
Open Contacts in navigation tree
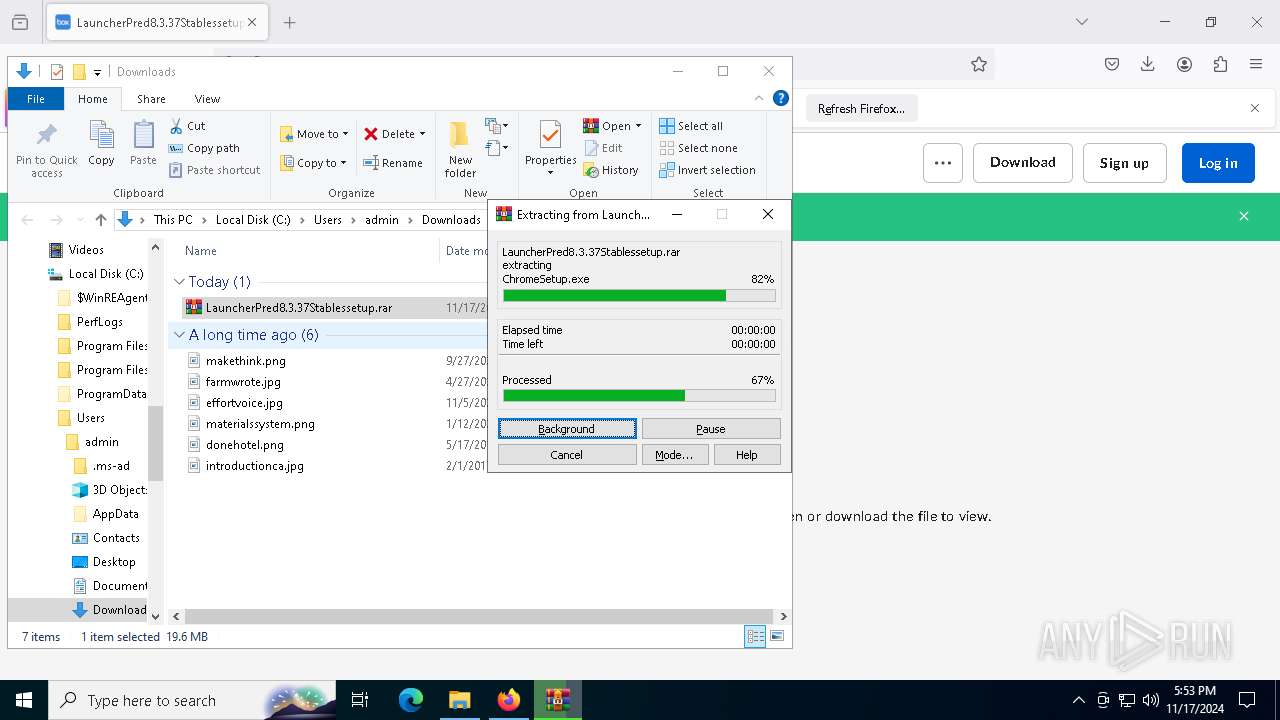116,538
